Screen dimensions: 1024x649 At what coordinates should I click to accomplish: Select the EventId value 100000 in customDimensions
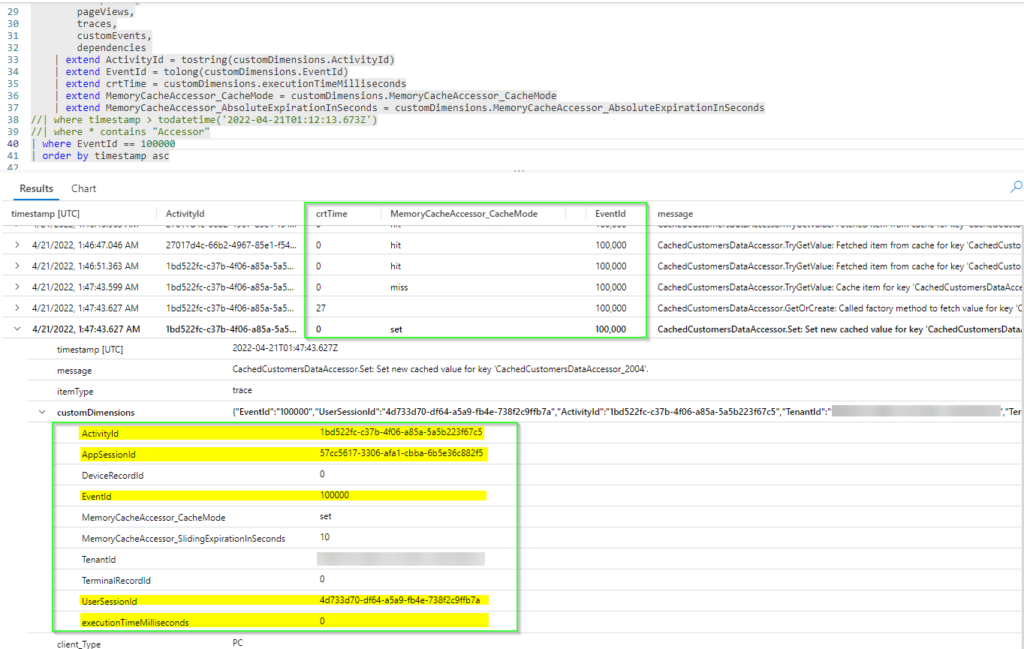pos(334,496)
